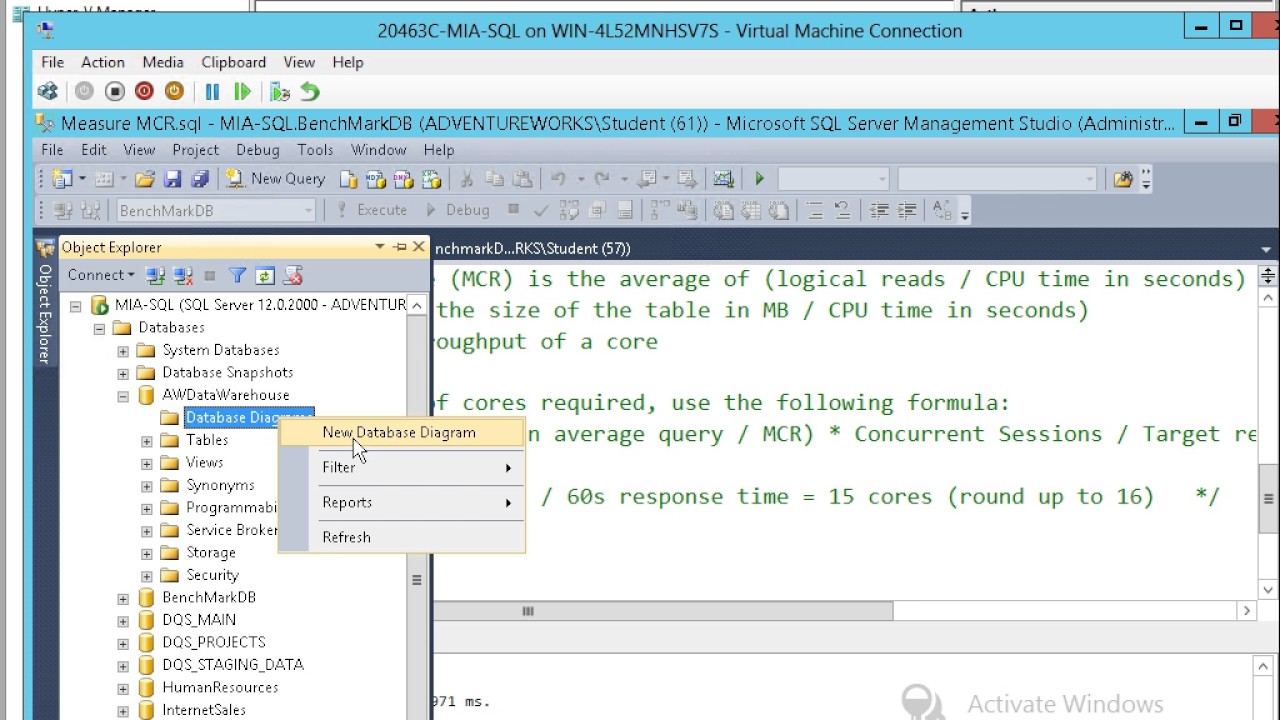Click the VM Turn Off (stop) icon
This screenshot has height=720, width=1280.
pos(114,91)
